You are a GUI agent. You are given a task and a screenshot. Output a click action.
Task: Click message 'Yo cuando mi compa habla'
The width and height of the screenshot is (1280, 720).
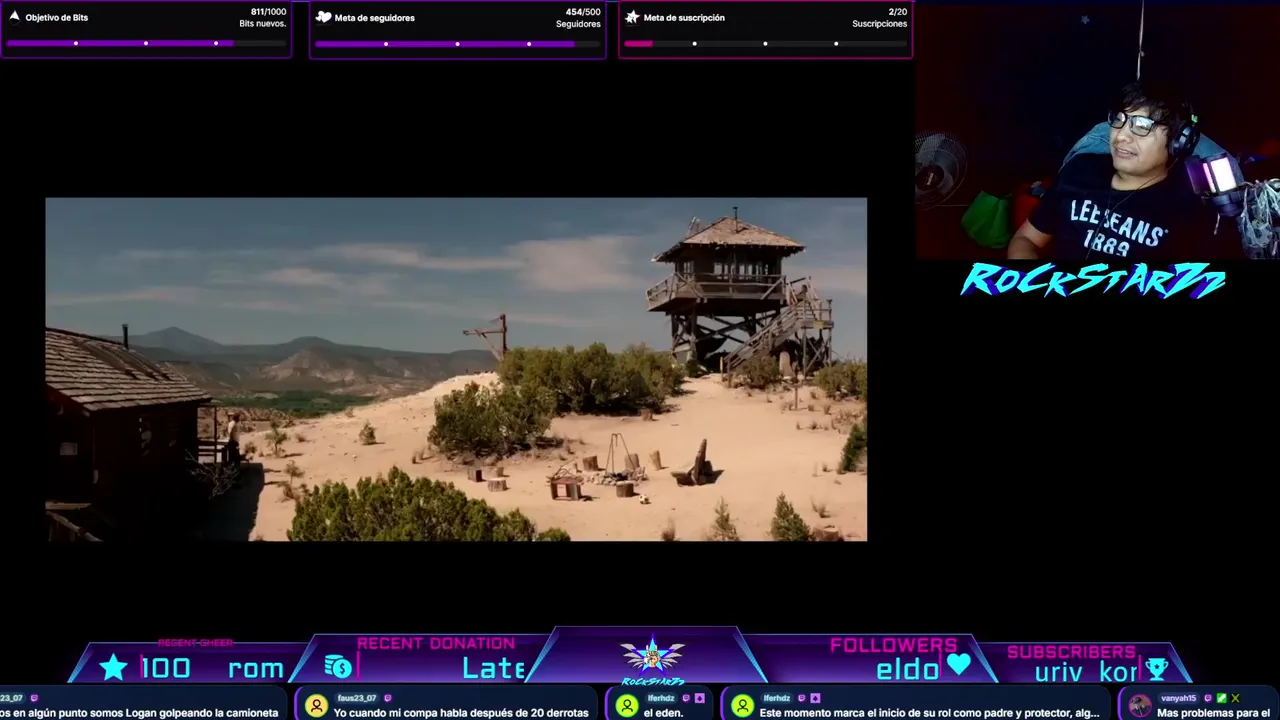[461, 713]
